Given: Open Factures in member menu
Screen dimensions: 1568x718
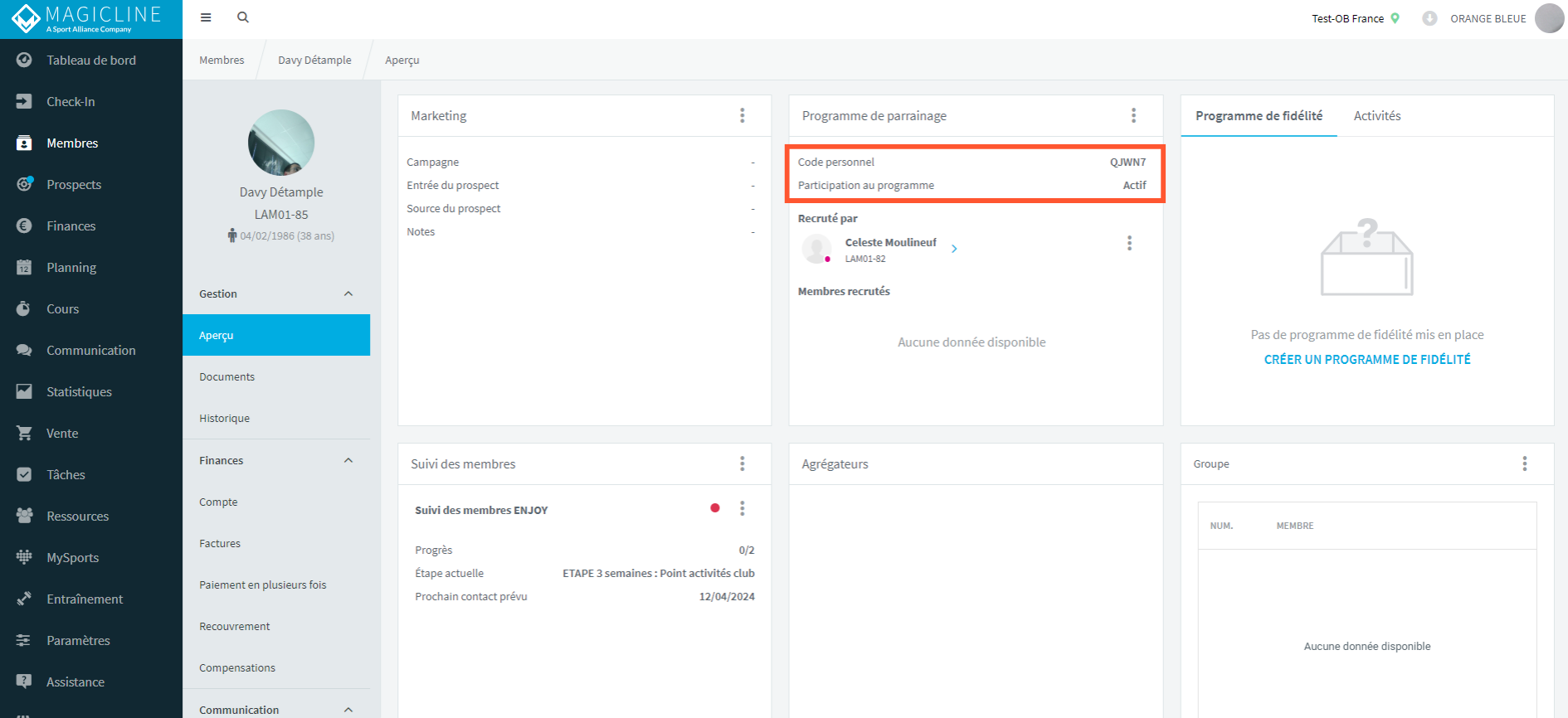Looking at the screenshot, I should tap(276, 543).
